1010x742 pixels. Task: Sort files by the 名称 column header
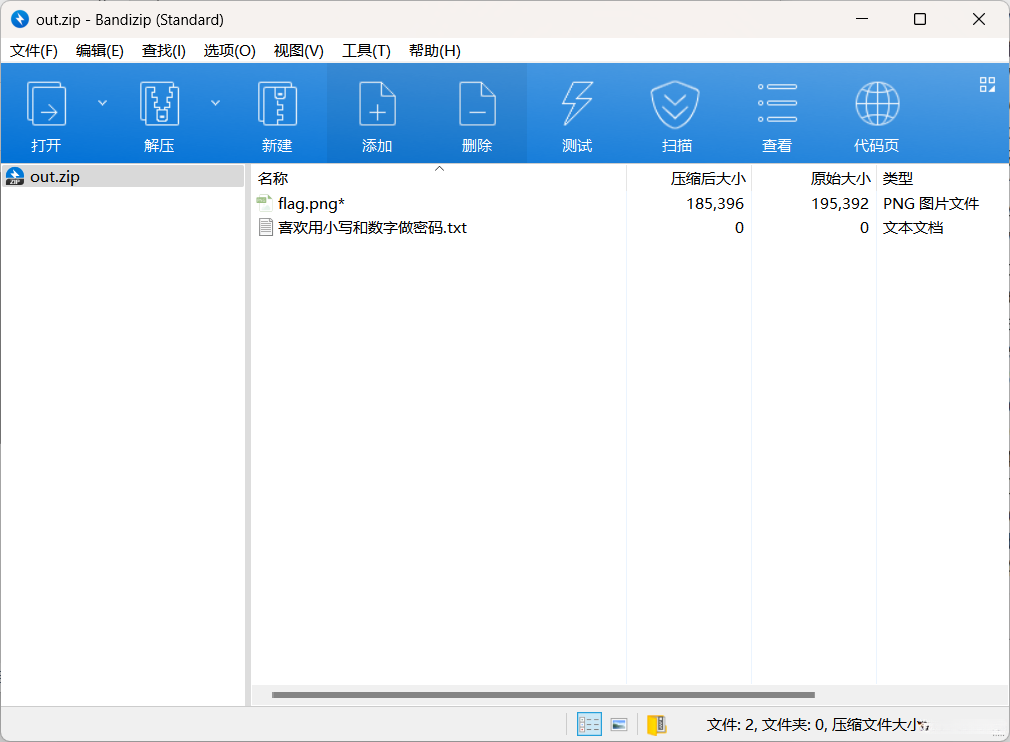pos(272,178)
